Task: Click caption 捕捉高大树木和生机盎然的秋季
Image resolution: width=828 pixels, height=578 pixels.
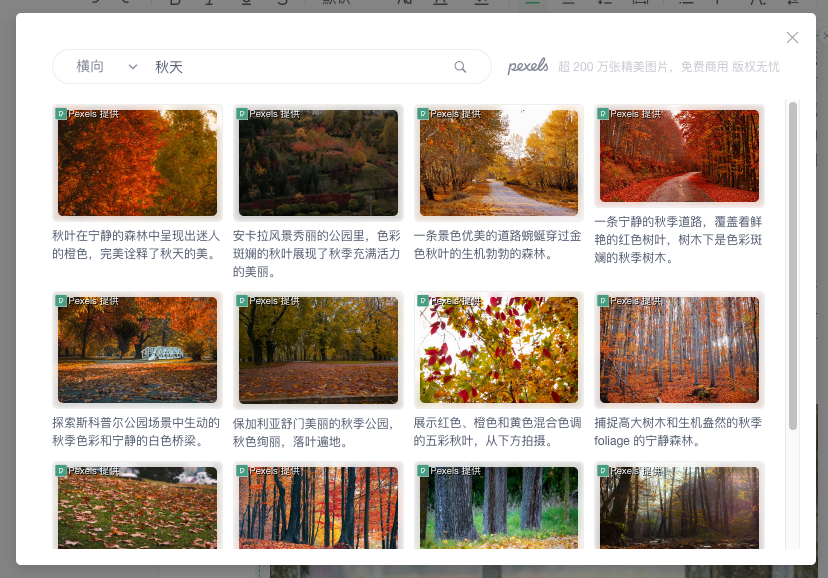Action: click(x=678, y=431)
